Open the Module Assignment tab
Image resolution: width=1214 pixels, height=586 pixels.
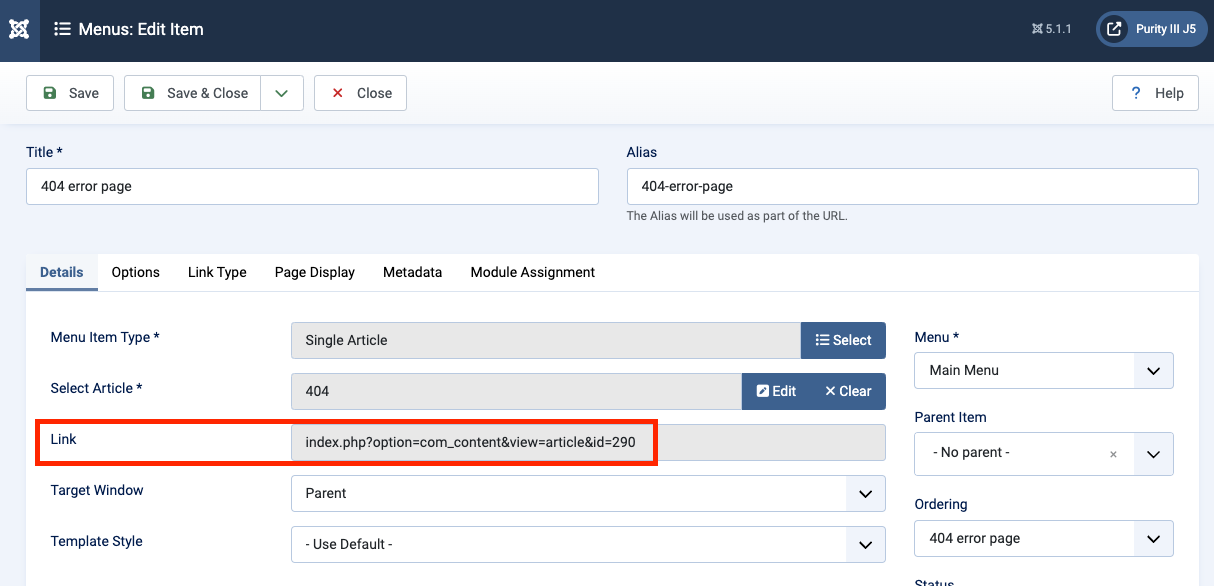pyautogui.click(x=532, y=272)
